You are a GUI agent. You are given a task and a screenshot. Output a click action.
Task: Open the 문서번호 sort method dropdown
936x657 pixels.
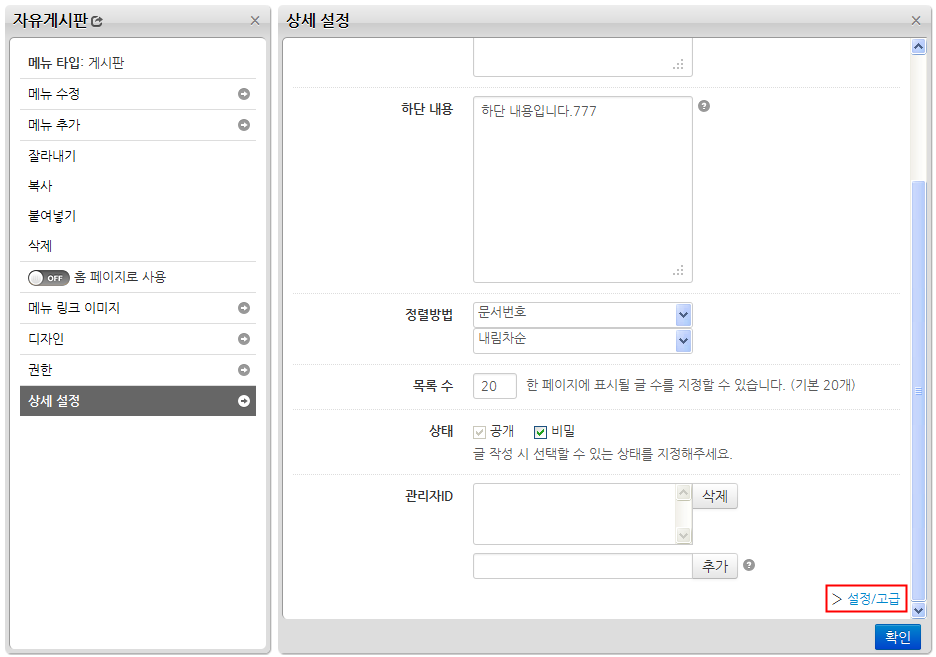[683, 315]
